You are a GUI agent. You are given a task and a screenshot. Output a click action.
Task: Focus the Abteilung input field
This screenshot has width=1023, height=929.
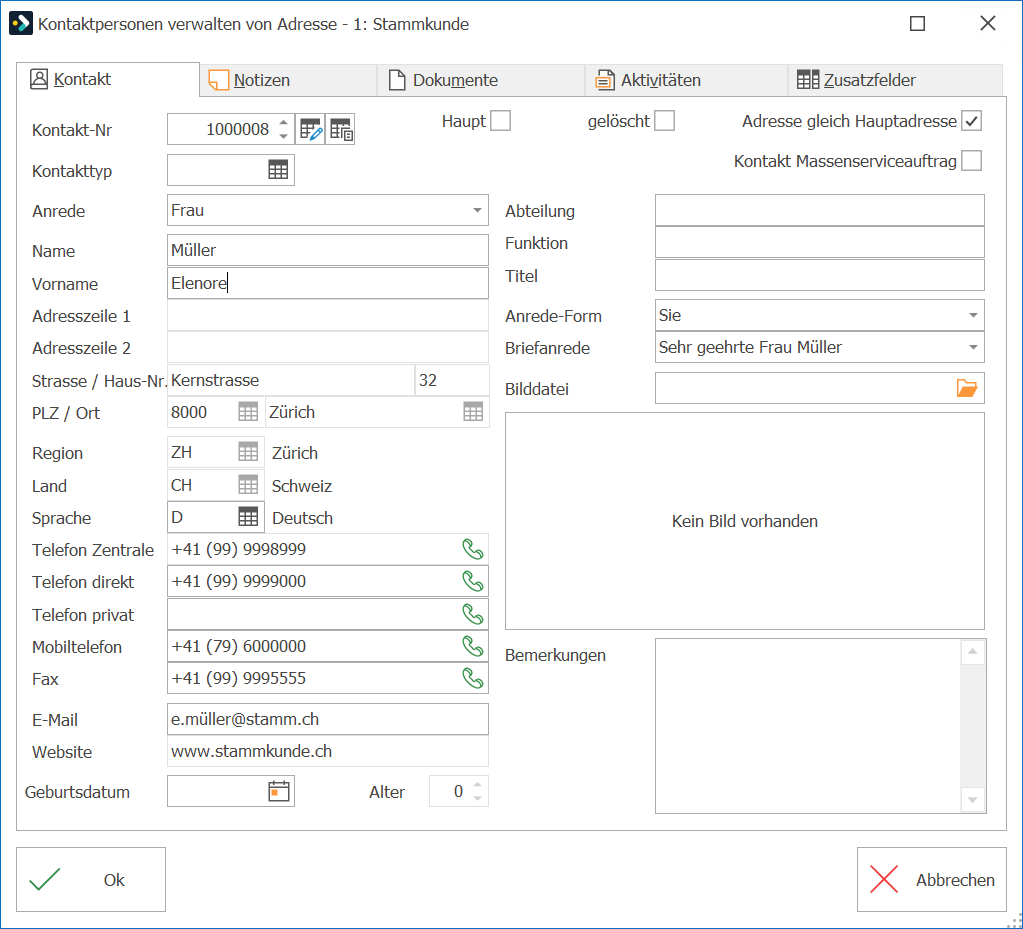tap(819, 210)
